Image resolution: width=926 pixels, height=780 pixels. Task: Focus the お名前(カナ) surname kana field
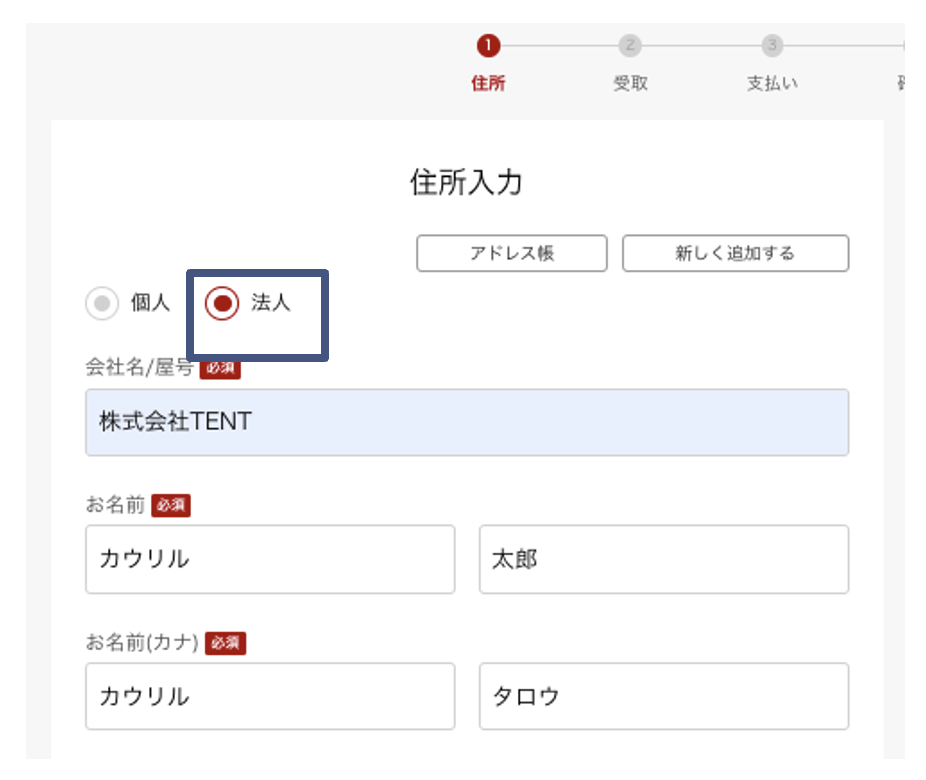click(270, 697)
